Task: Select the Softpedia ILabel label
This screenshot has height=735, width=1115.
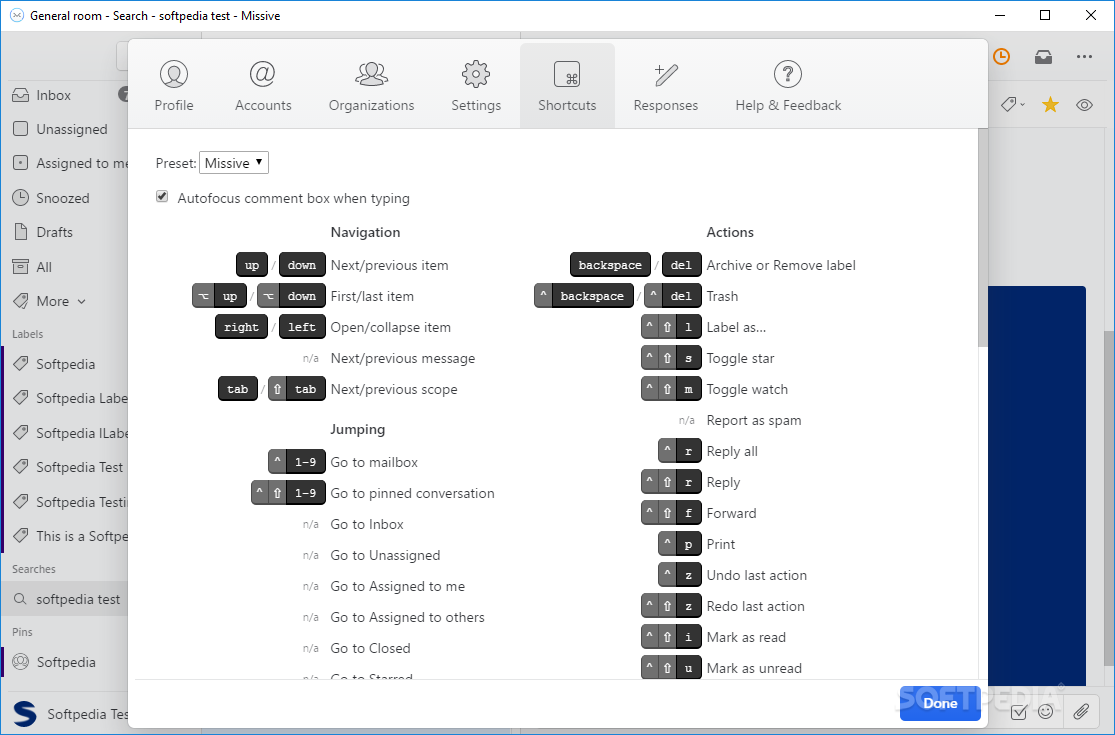Action: [x=65, y=433]
